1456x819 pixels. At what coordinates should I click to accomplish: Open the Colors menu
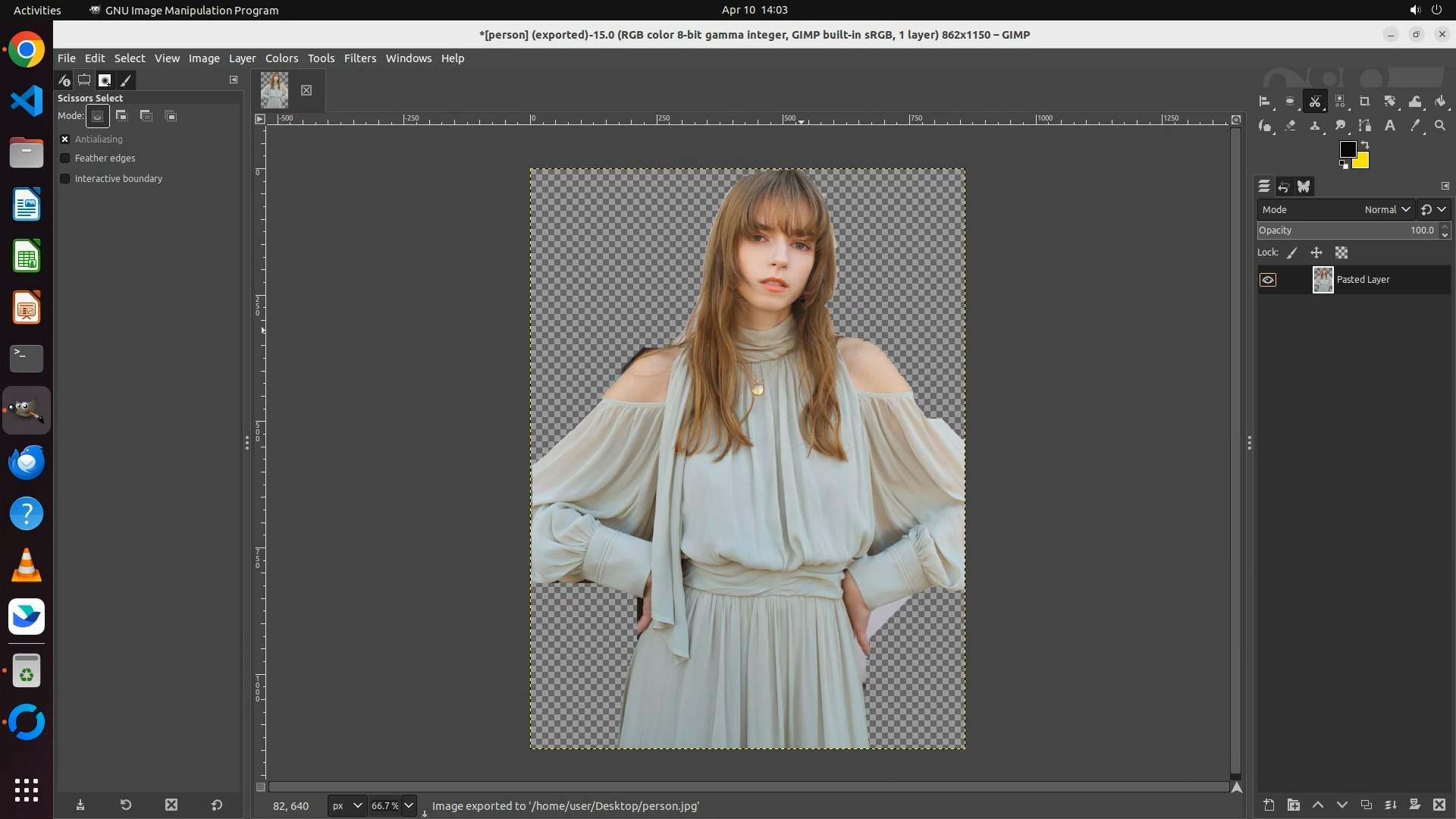[281, 58]
